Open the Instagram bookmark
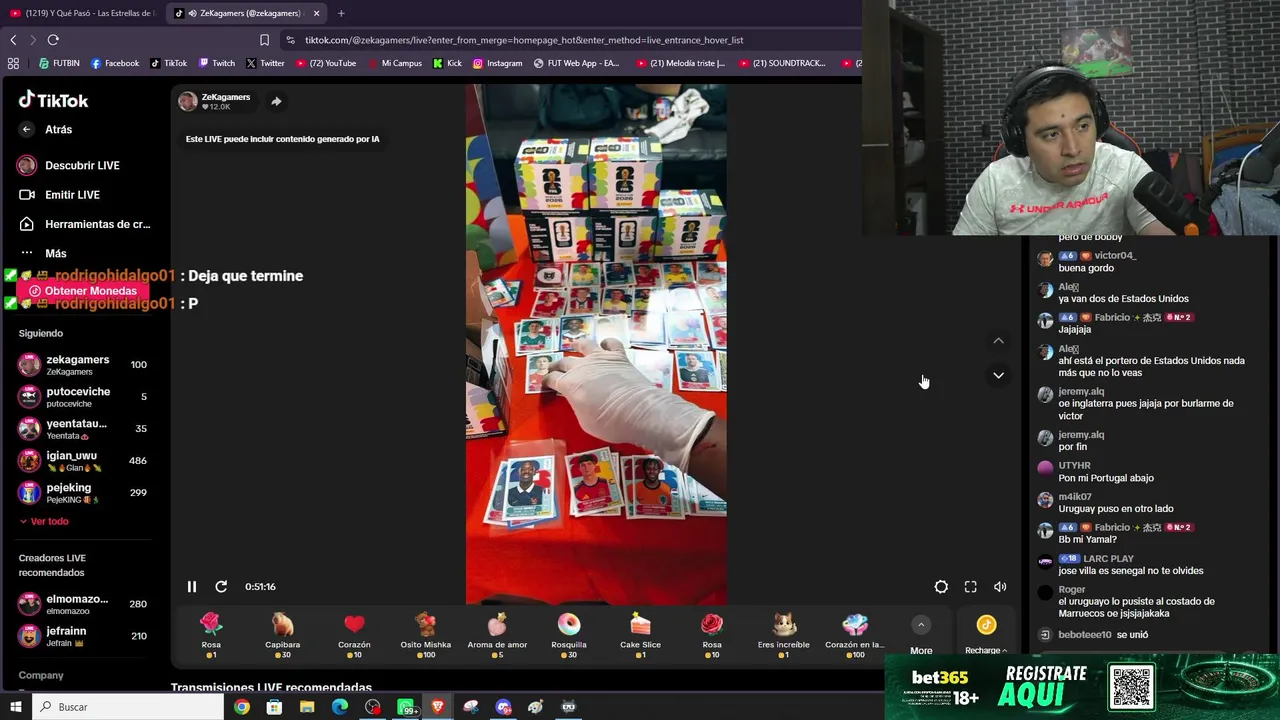 497,63
